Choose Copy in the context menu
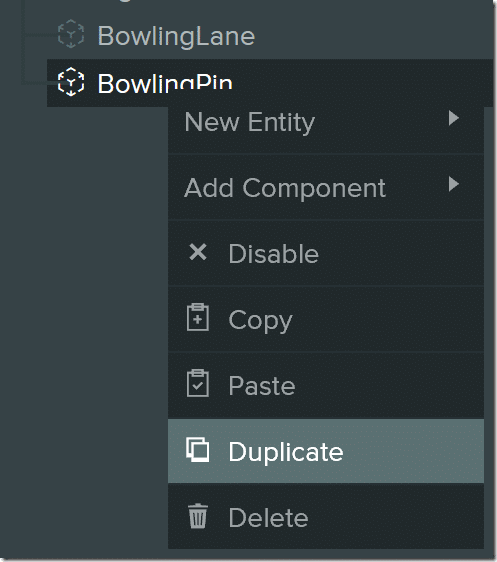 coord(326,319)
